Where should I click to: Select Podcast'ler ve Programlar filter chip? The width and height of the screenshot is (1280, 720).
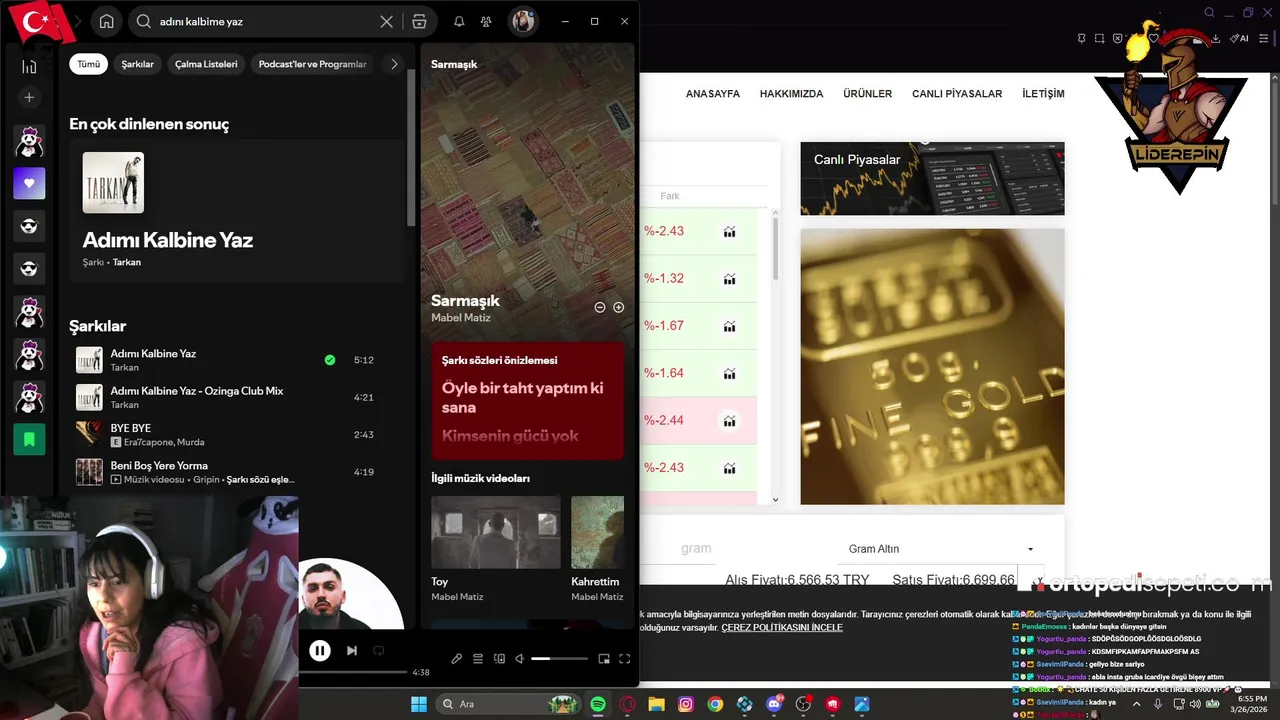[312, 64]
